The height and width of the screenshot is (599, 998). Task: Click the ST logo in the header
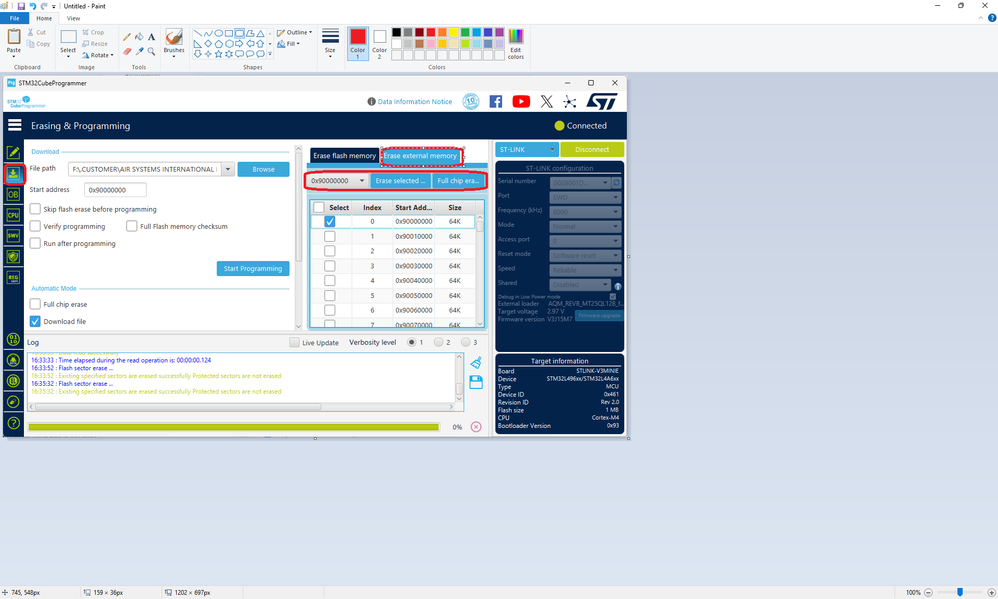point(601,102)
